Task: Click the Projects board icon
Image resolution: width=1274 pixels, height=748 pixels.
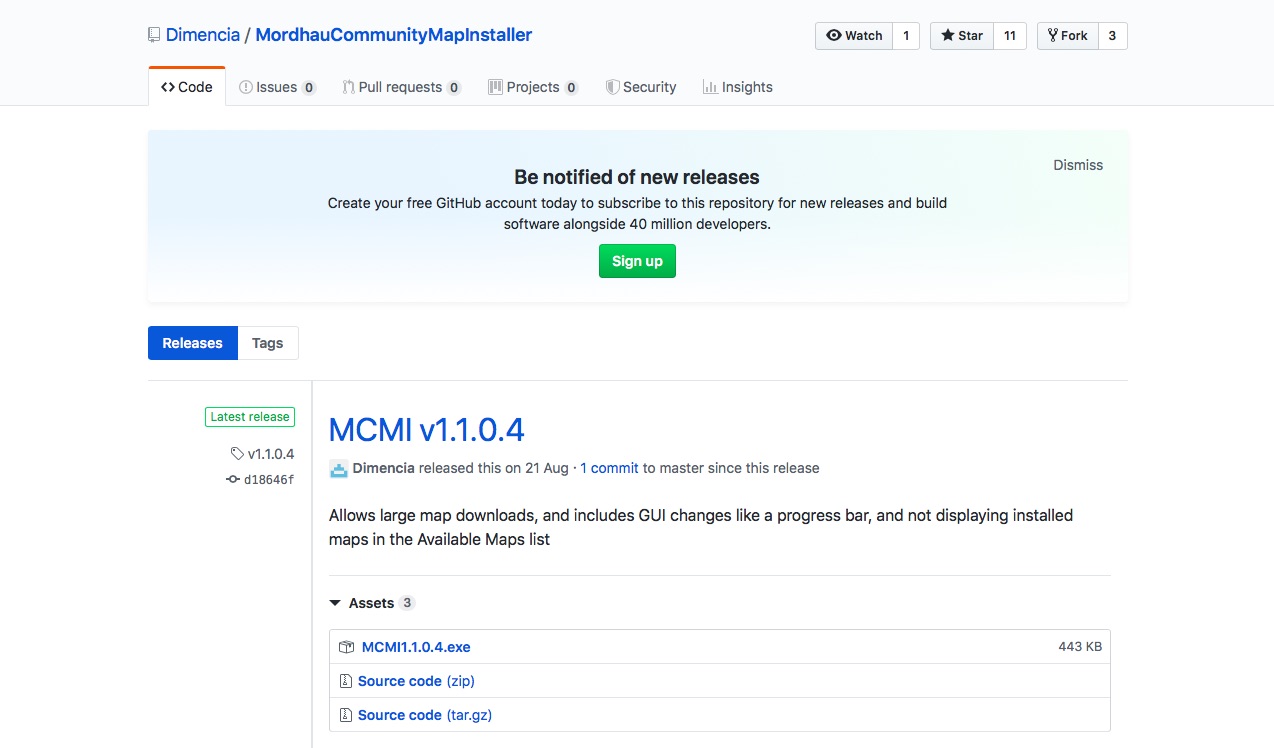Action: (495, 87)
